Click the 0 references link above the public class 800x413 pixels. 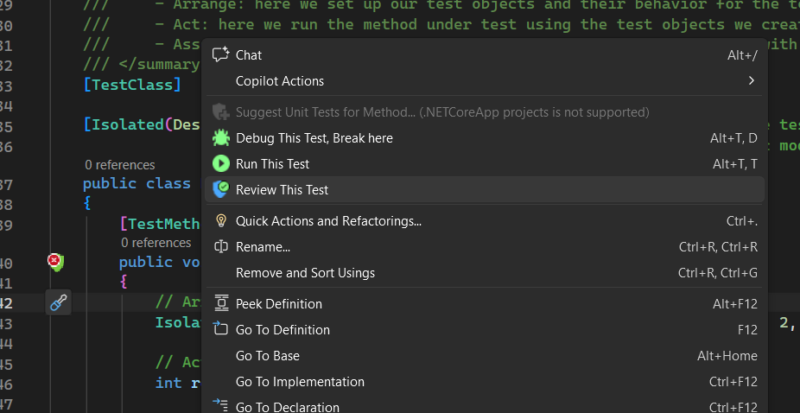(x=120, y=165)
